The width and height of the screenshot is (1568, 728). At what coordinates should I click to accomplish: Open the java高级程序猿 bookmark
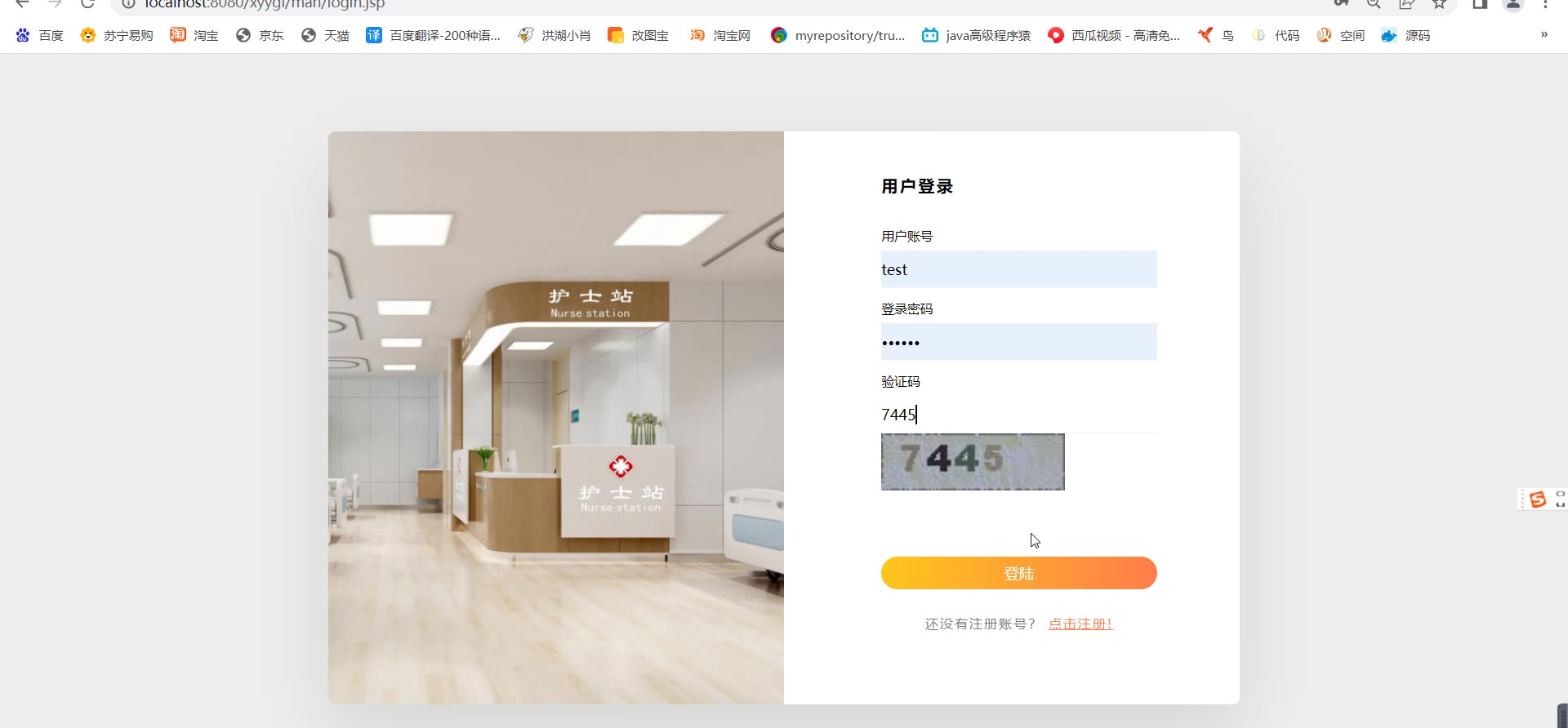[x=976, y=36]
